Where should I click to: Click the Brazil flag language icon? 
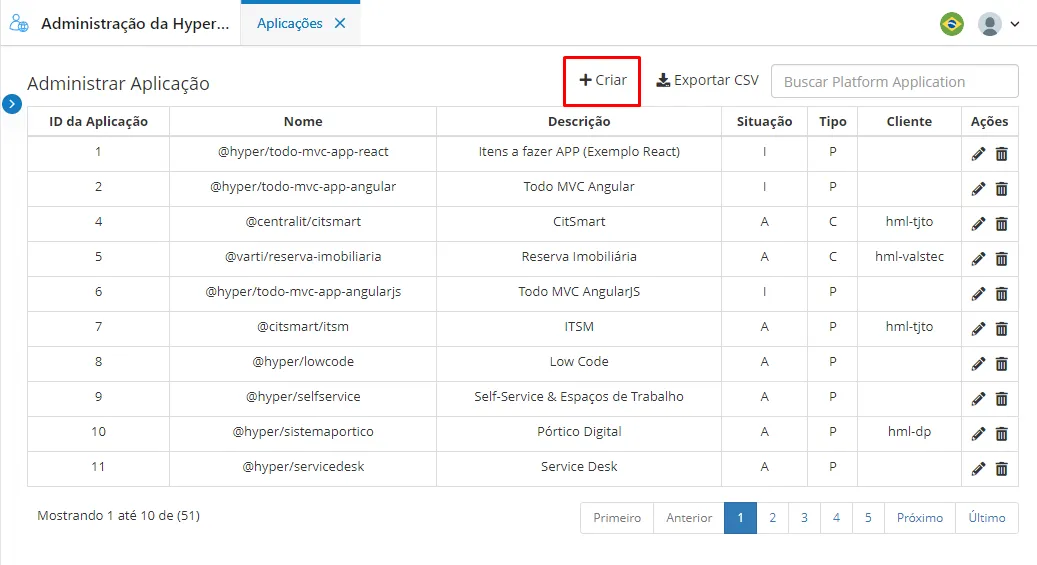[x=952, y=24]
